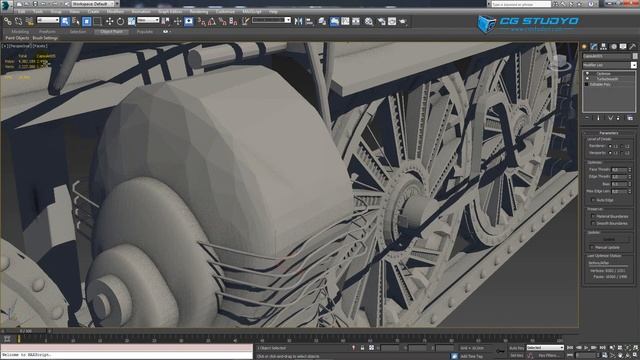Click Use Pivot Point Center icon

(x=166, y=21)
